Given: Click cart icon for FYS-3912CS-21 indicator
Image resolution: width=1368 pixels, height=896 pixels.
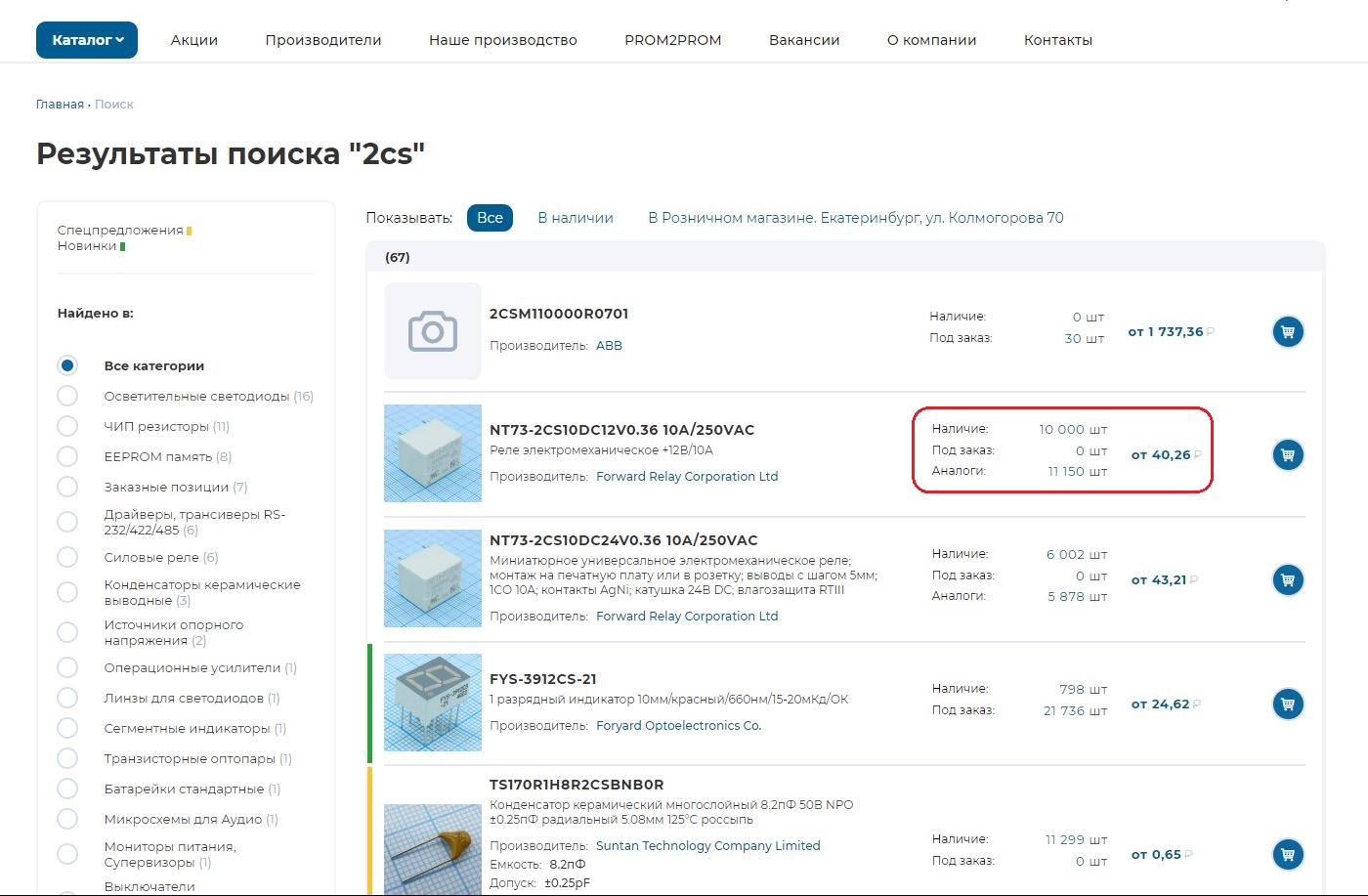Looking at the screenshot, I should coord(1288,704).
